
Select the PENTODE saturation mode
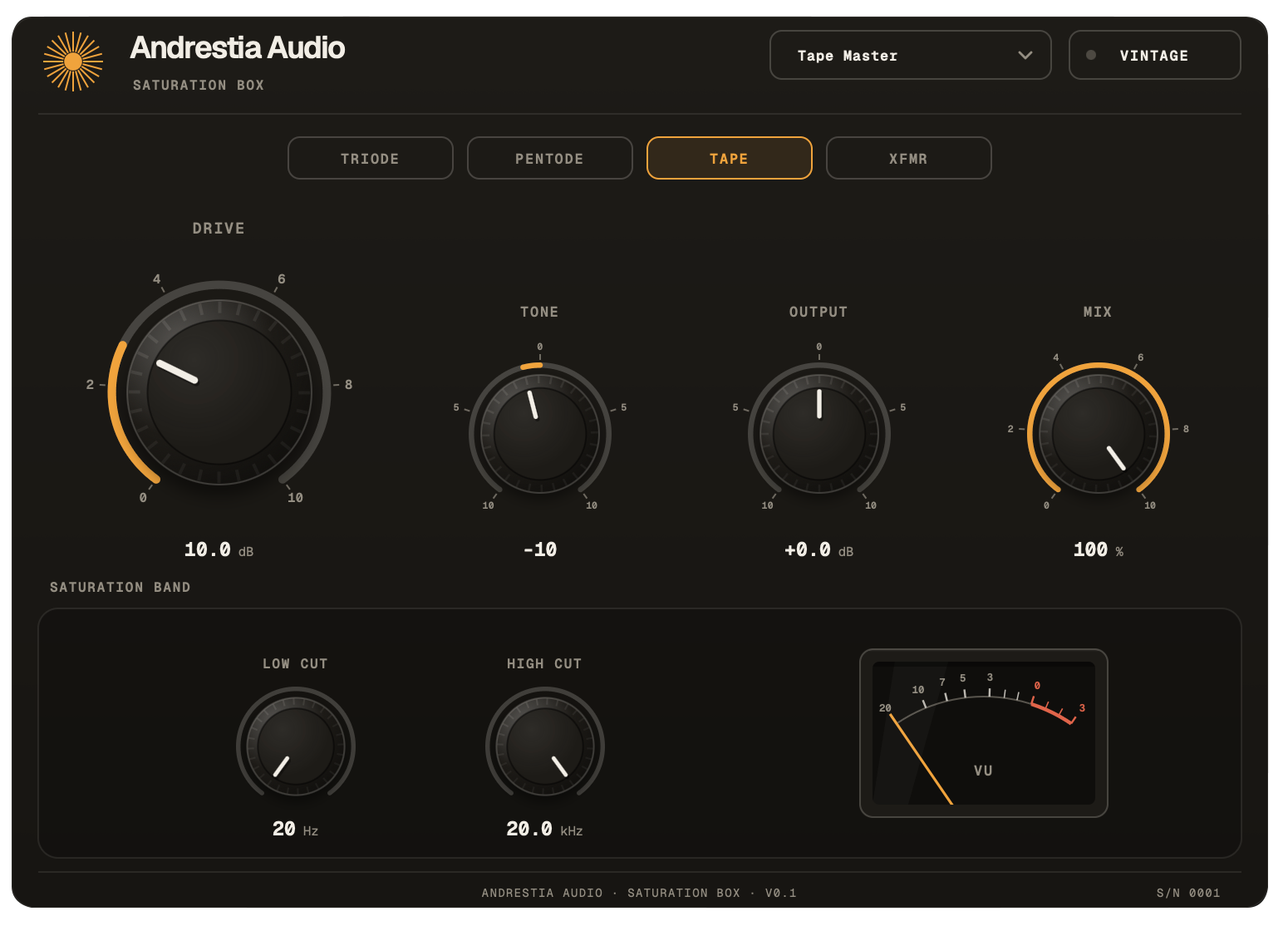[550, 158]
